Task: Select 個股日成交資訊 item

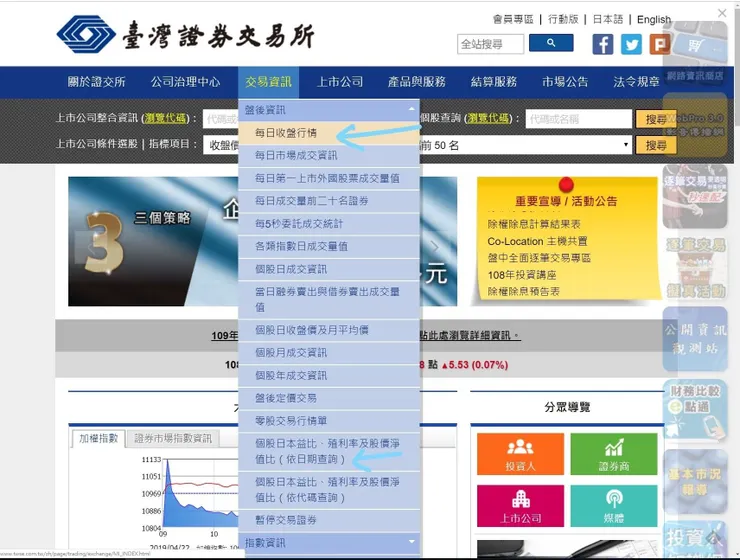Action: [x=329, y=269]
